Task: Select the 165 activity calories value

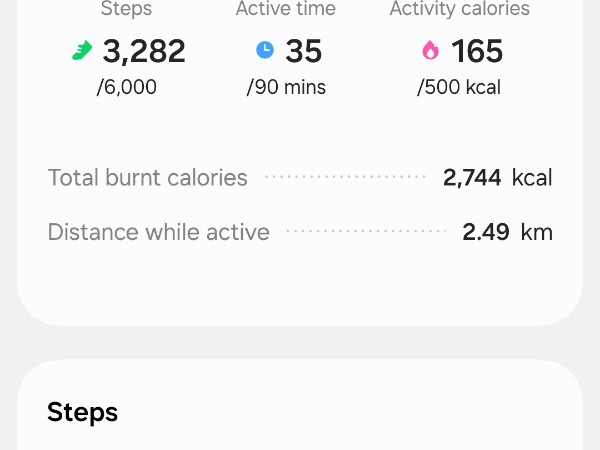Action: 476,51
